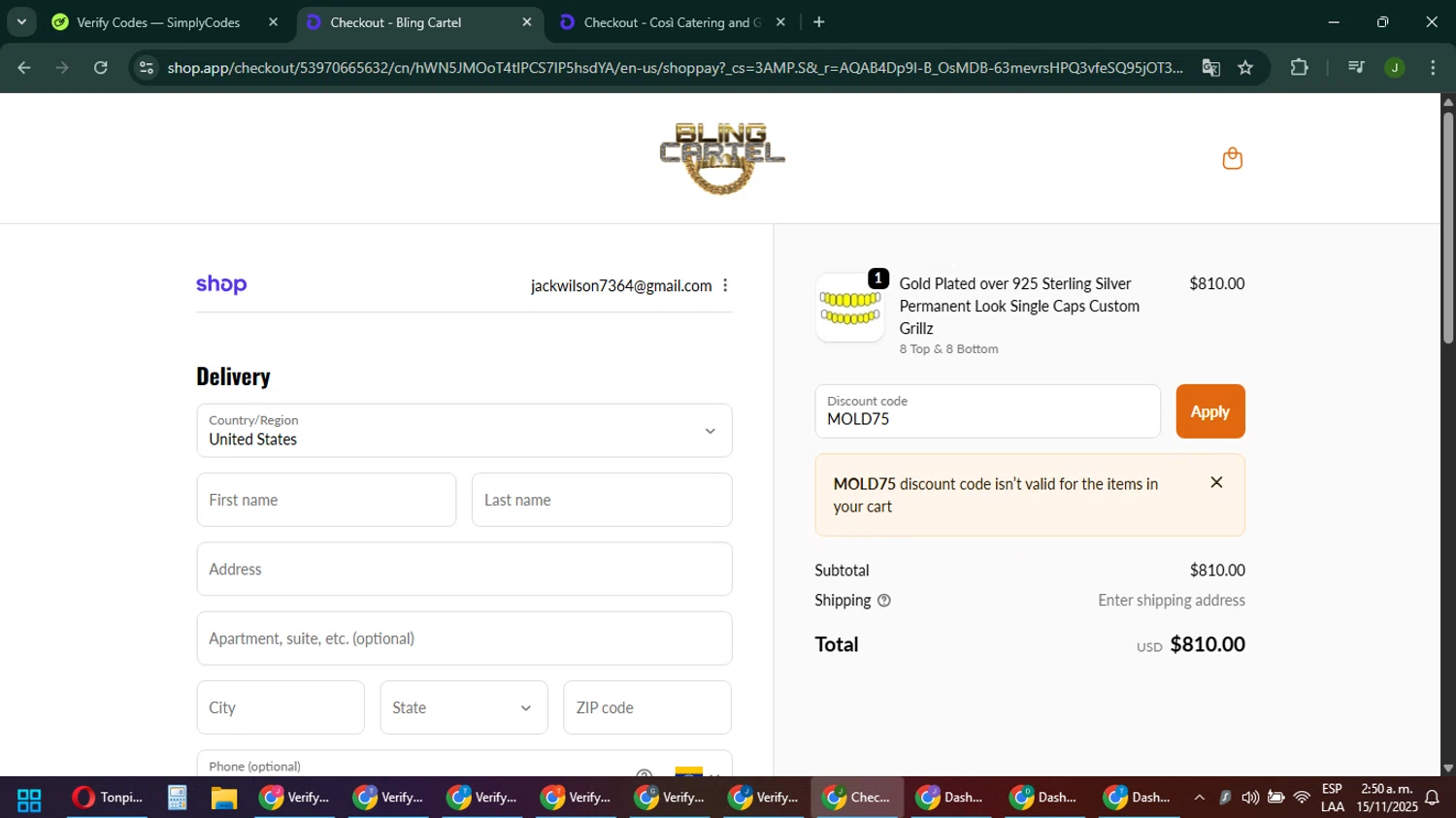
Task: Click the Apartment, suite, etc. field
Action: pyautogui.click(x=464, y=638)
